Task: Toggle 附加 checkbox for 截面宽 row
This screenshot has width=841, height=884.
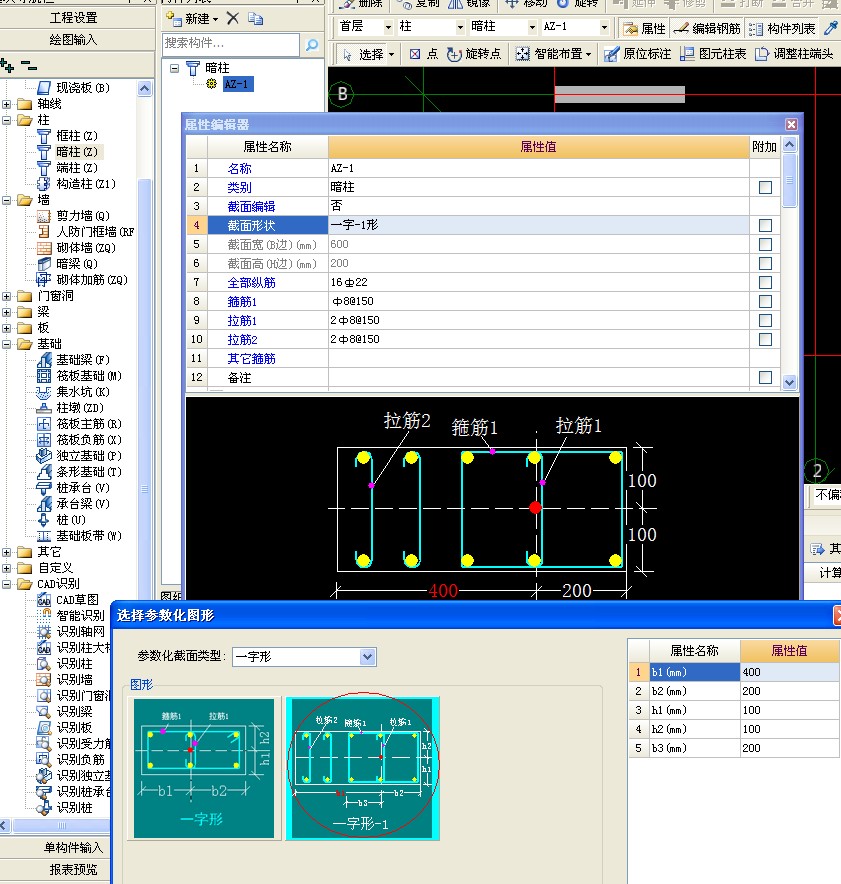Action: [765, 244]
